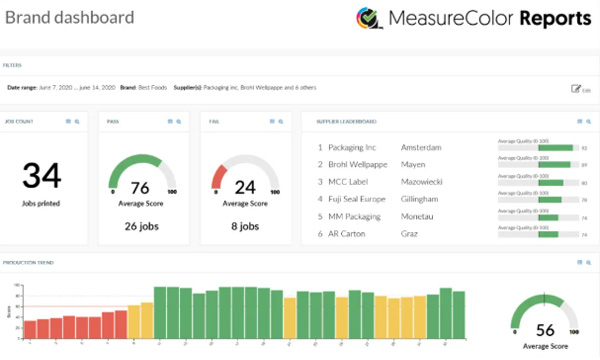Click the magnifier icon in Fail panel
The width and height of the screenshot is (600, 360).
coord(281,122)
